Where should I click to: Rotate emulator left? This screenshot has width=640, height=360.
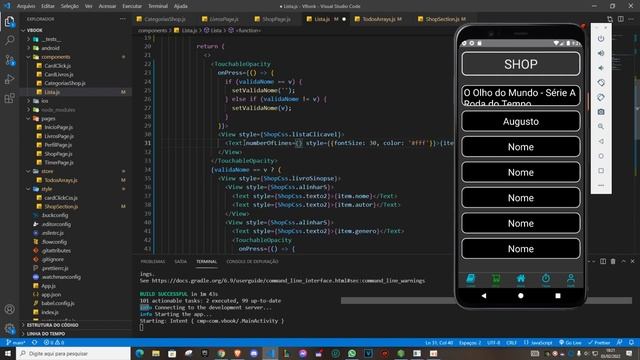[601, 83]
